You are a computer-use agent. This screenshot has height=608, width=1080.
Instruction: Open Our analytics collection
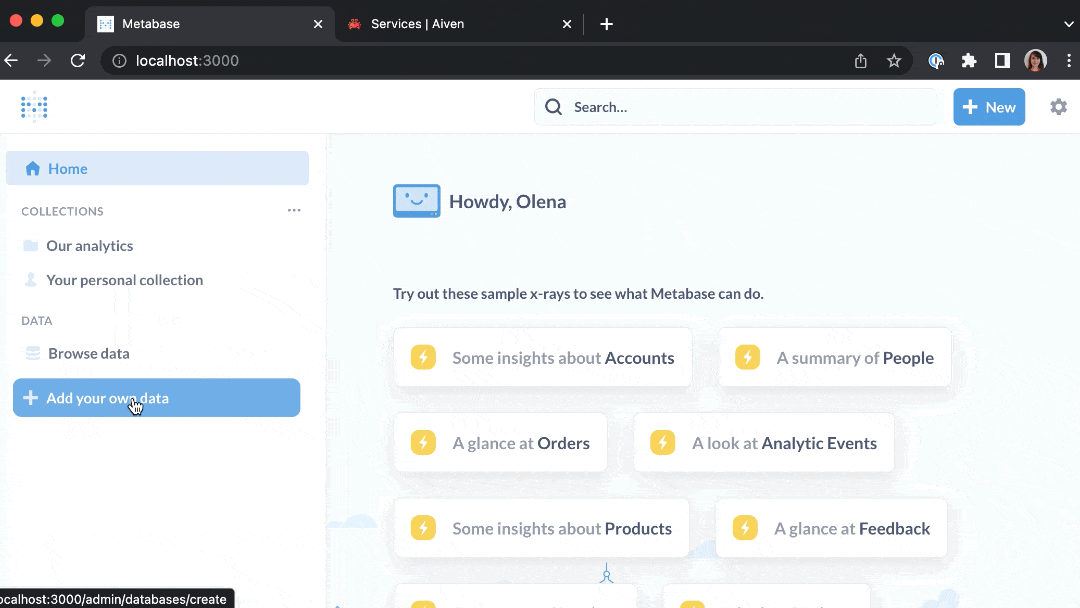[90, 246]
